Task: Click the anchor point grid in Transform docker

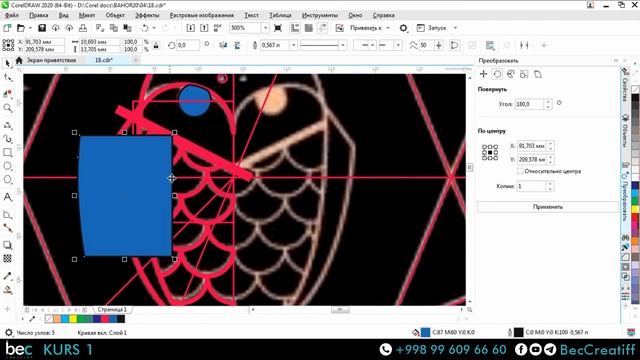Action: [x=490, y=152]
